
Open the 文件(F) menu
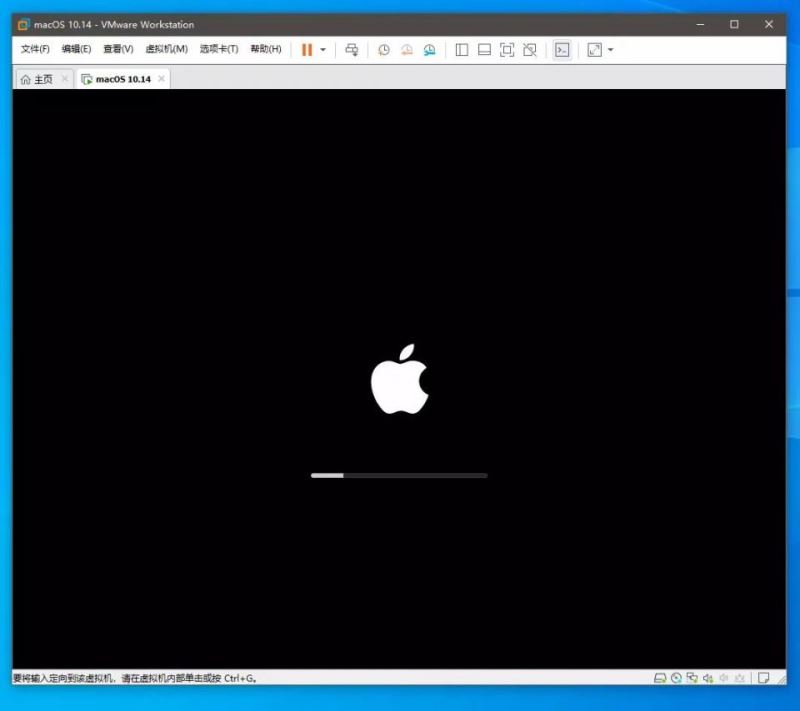coord(35,49)
